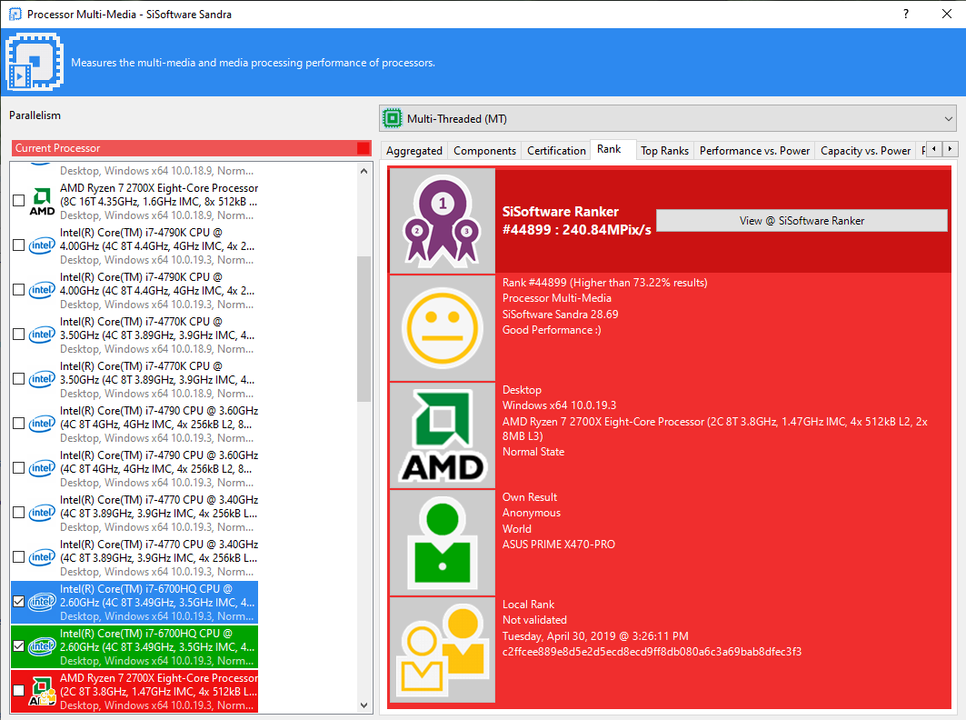This screenshot has height=720, width=966.
Task: Click AMD icon in red Ryzen 2C 8T entry
Action: [42, 691]
